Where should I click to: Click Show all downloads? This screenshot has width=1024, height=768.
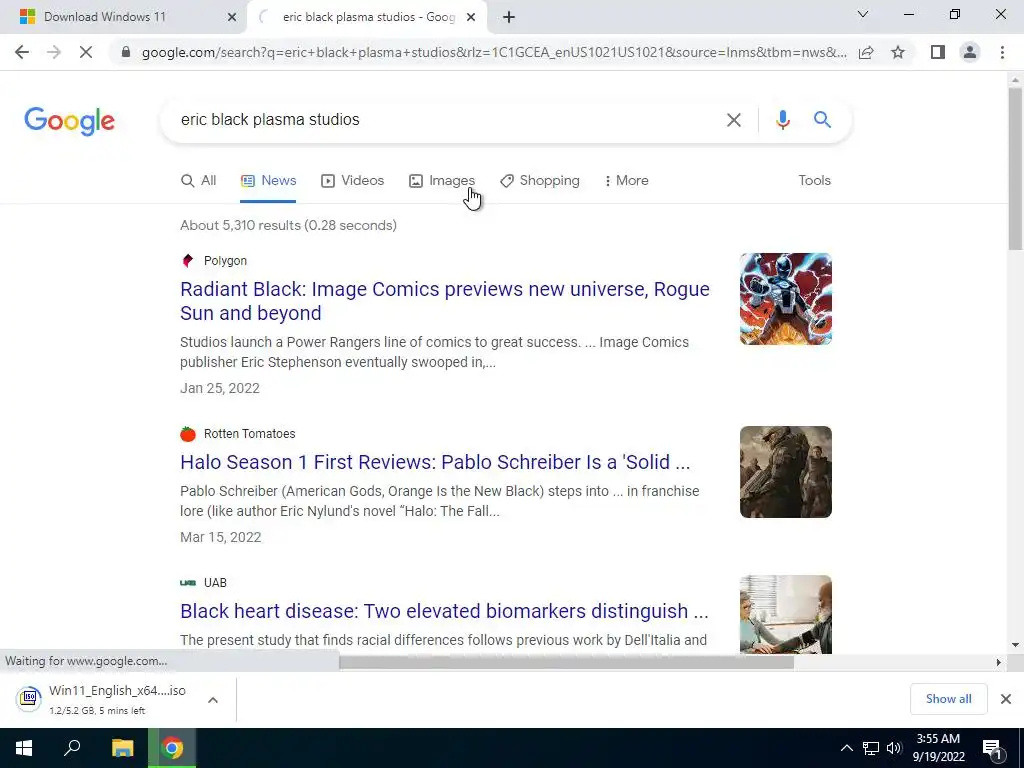pyautogui.click(x=948, y=699)
